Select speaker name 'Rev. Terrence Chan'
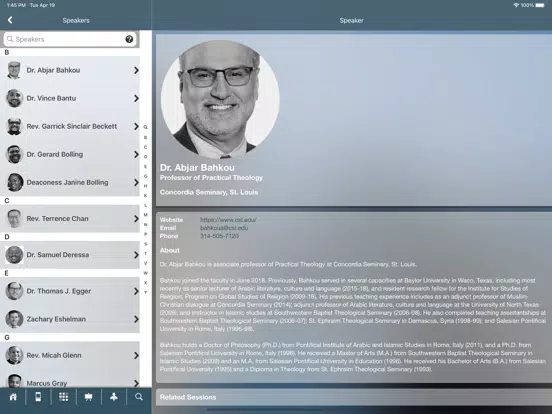 point(57,219)
